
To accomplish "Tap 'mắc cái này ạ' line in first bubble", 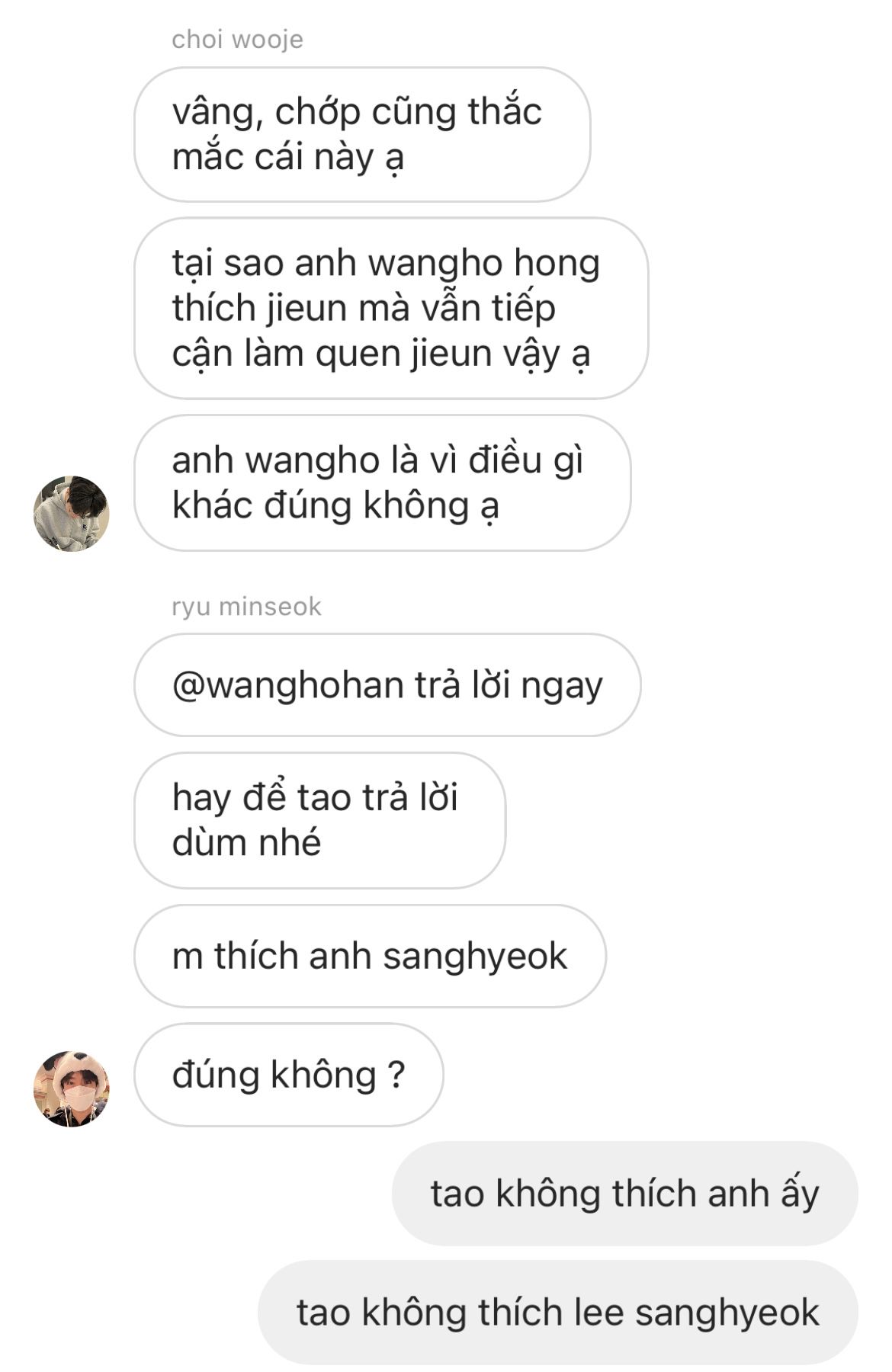I will (288, 157).
